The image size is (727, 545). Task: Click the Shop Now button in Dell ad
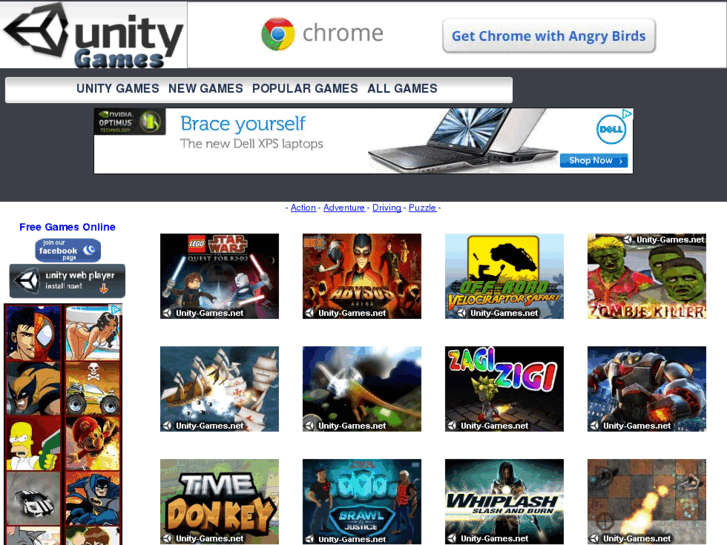coord(594,160)
